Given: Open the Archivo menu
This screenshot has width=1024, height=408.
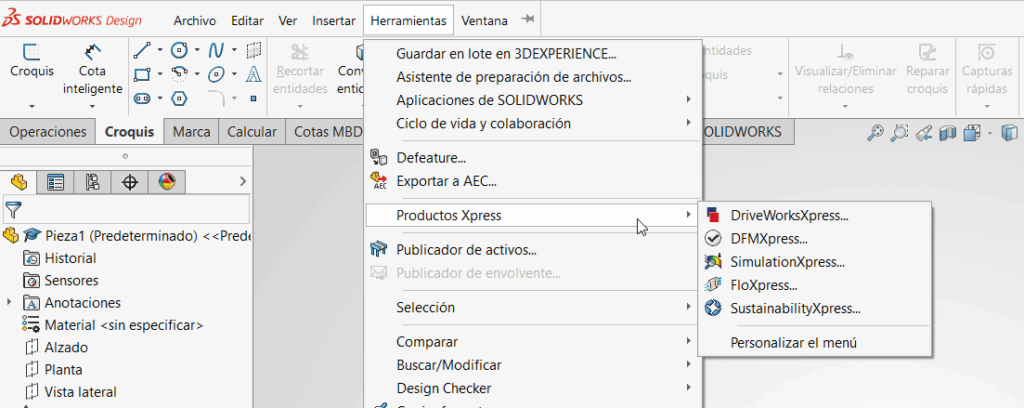Looking at the screenshot, I should [195, 20].
